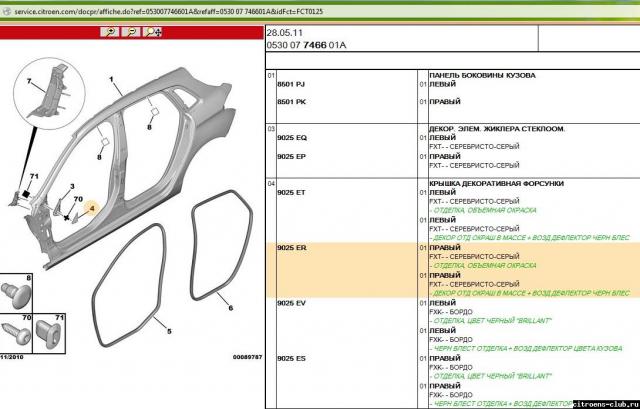Click the zoom in magnifier button

[109, 32]
